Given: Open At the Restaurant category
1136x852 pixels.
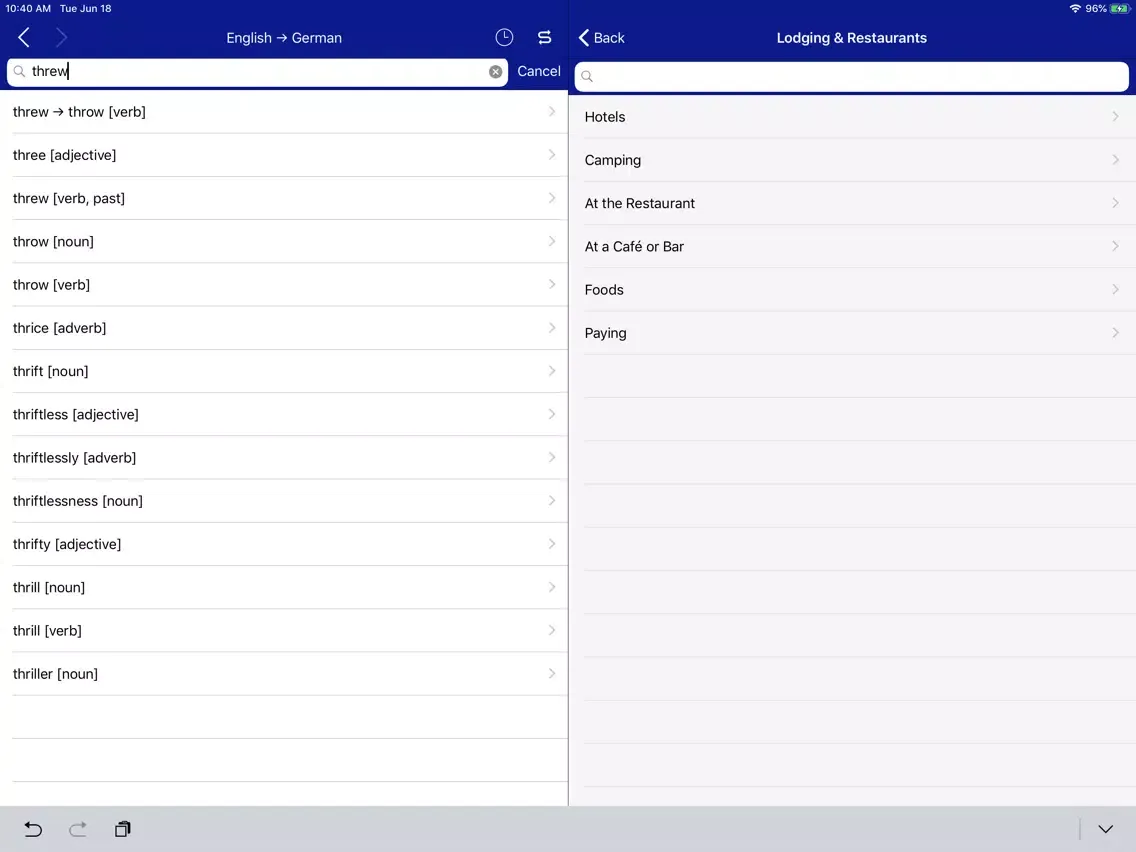Looking at the screenshot, I should [853, 204].
